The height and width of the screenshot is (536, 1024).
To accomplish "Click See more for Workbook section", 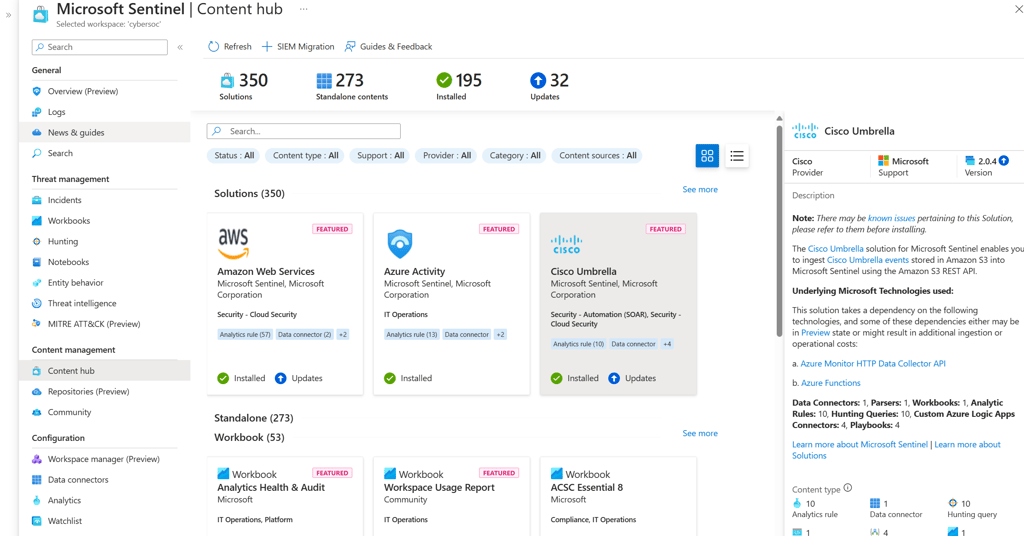I will [700, 434].
